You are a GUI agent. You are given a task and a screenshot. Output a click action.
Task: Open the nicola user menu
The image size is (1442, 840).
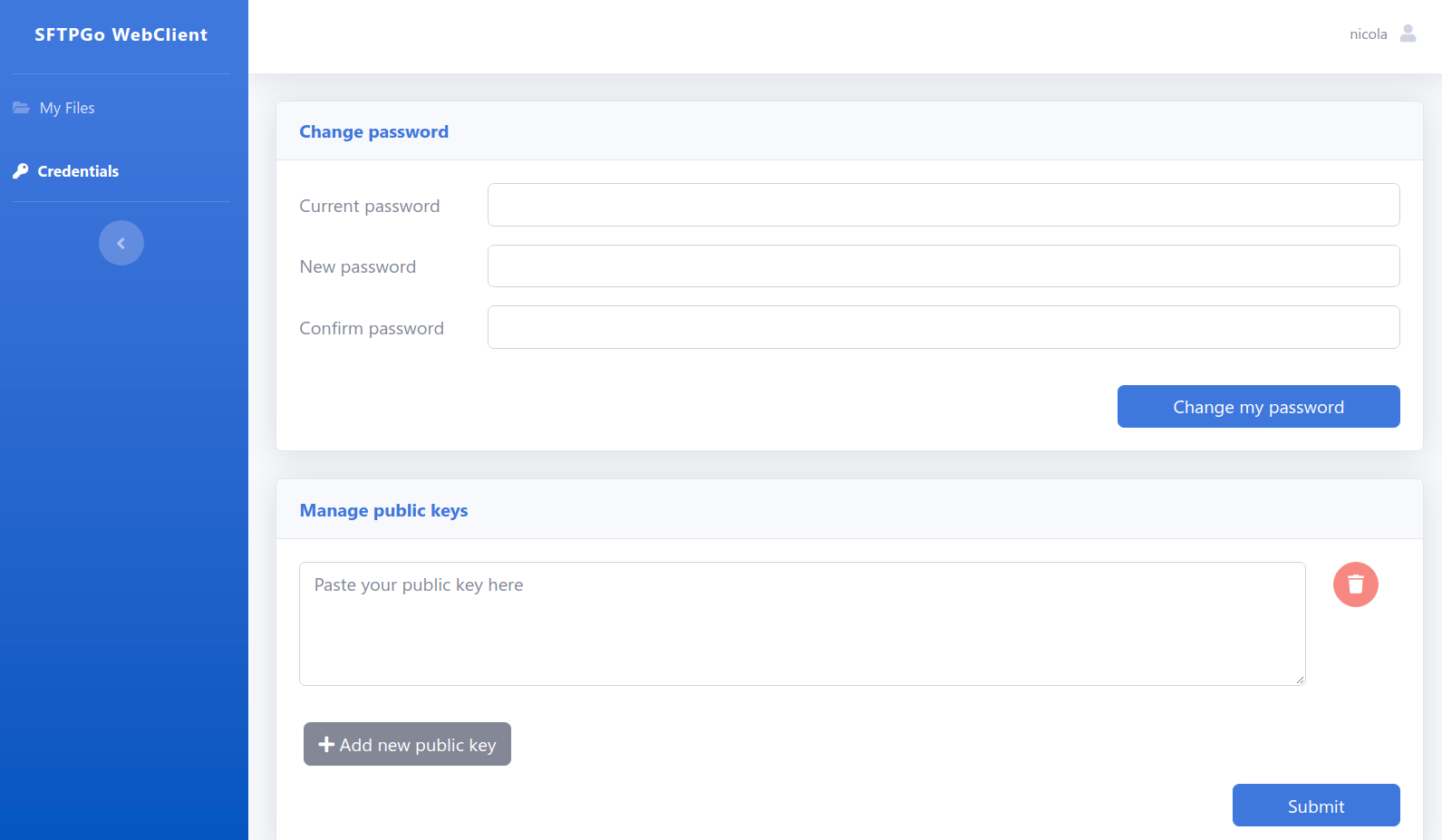(1368, 34)
